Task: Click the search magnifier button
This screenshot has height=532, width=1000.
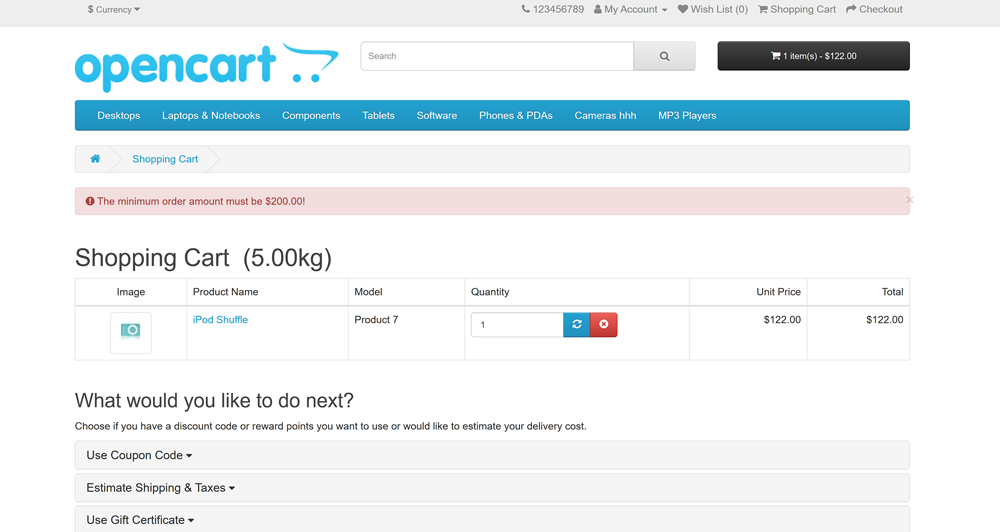Action: pos(664,56)
